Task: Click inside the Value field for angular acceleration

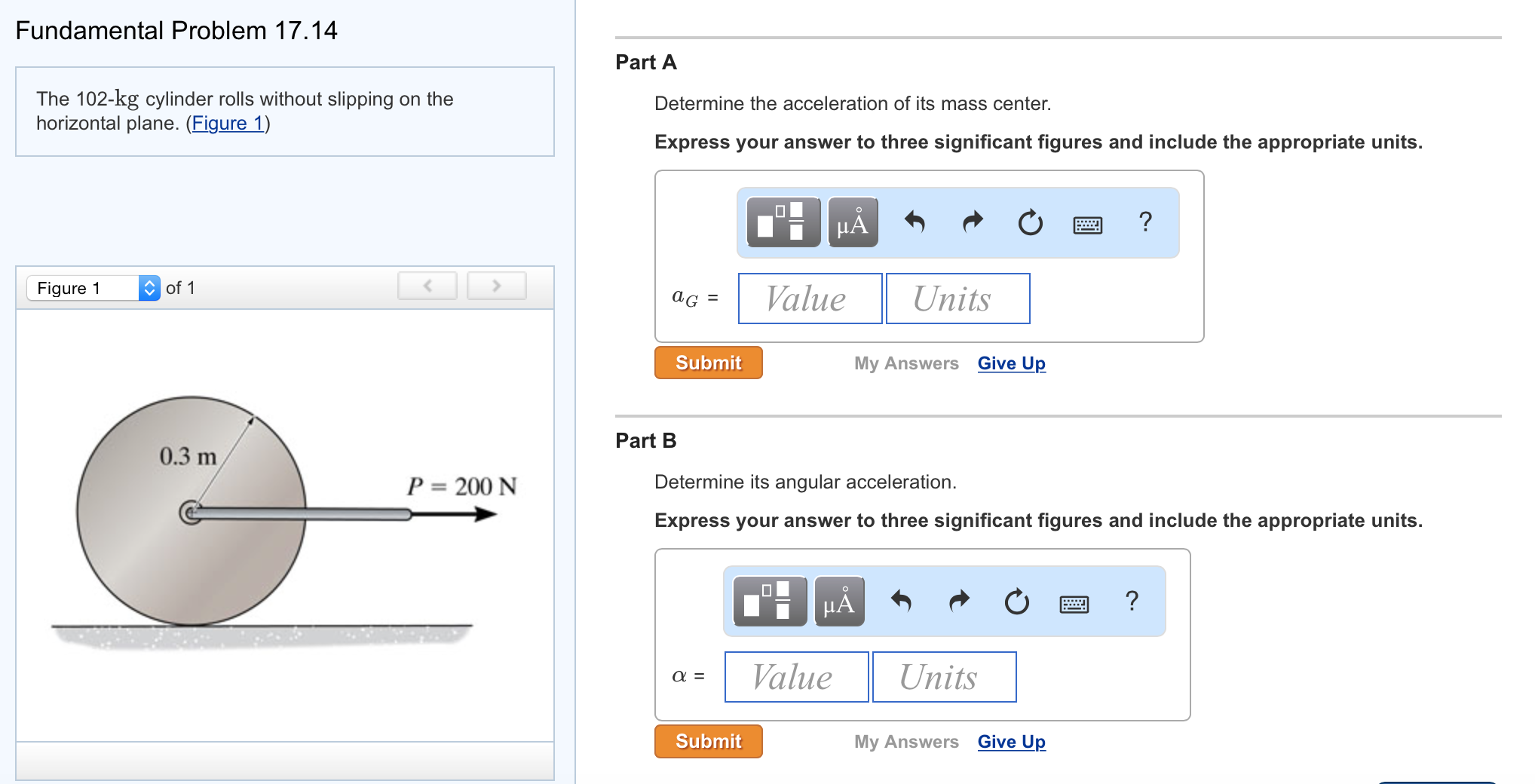Action: 795,676
